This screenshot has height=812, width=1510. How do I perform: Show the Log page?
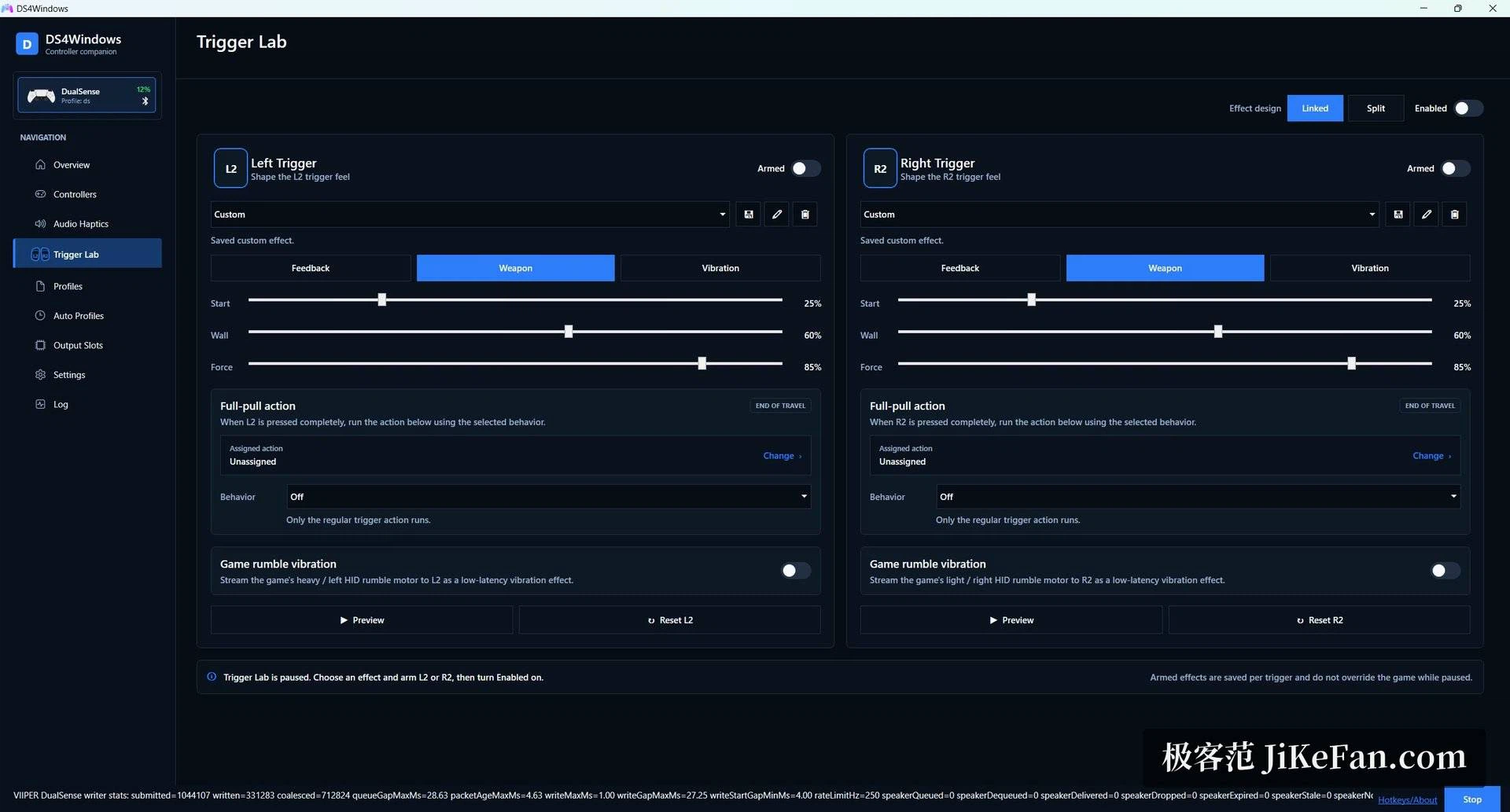click(x=87, y=405)
